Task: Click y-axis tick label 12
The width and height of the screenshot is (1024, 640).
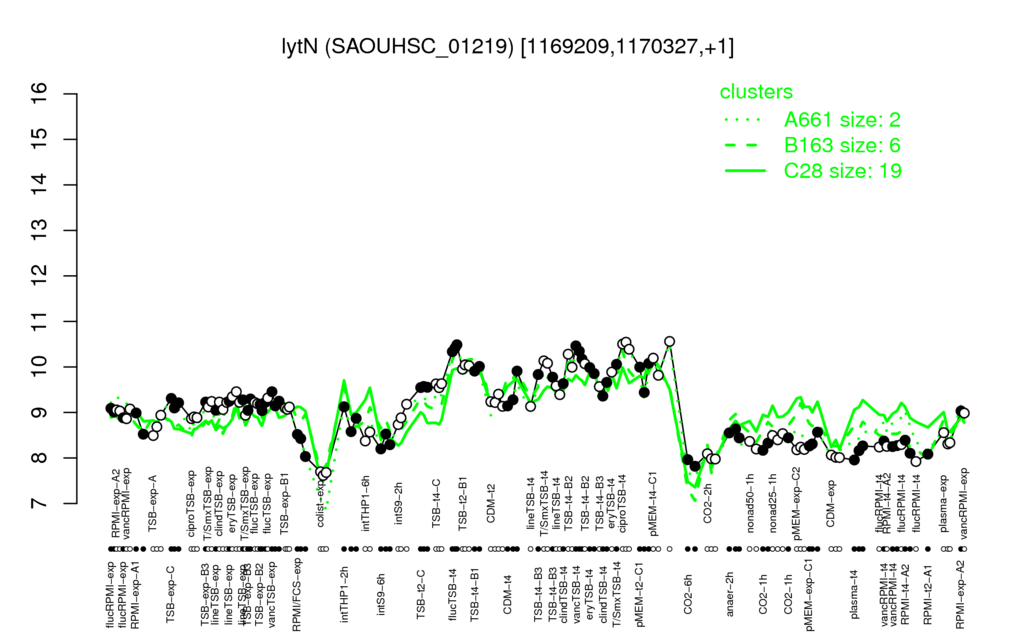Action: (x=40, y=276)
